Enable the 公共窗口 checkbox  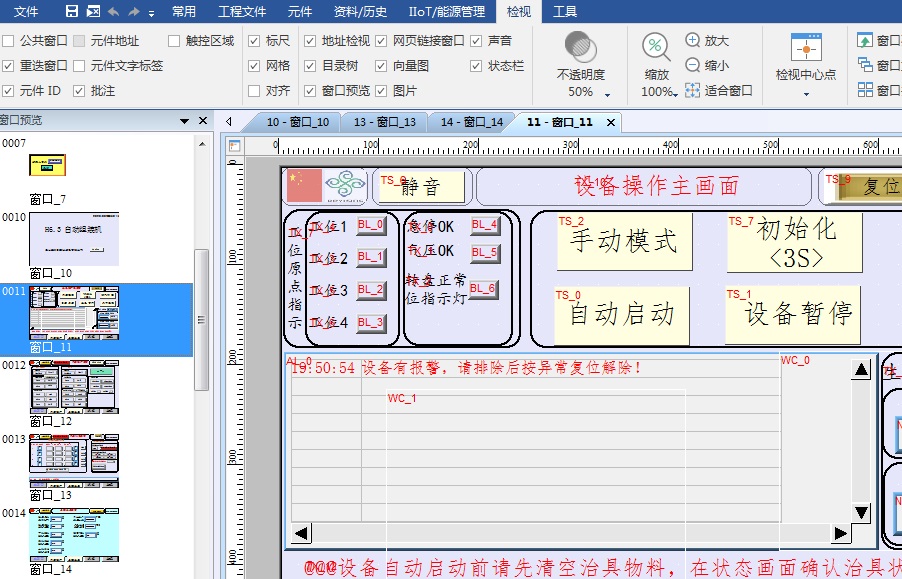(8, 41)
